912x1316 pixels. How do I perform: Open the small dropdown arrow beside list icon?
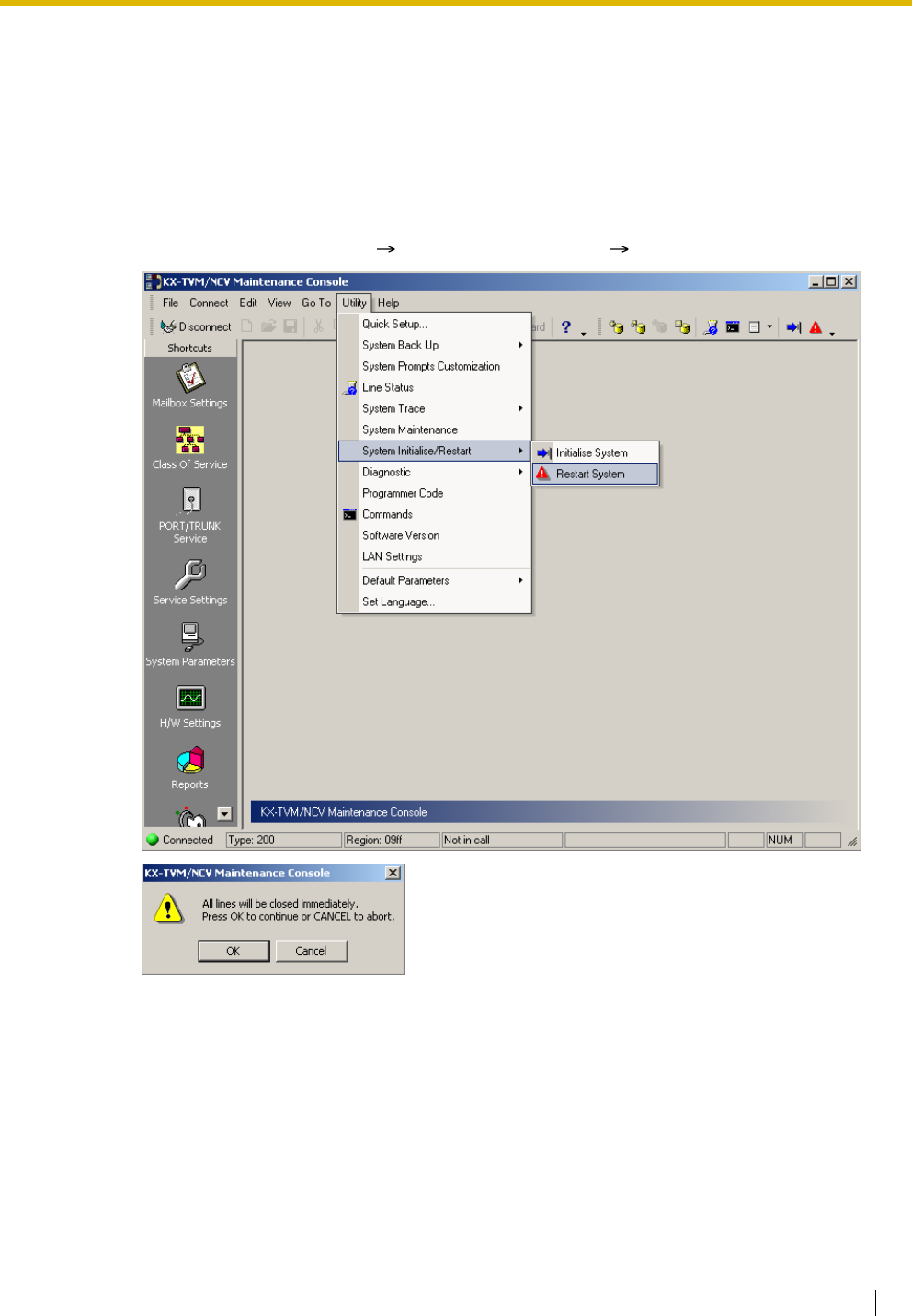(x=769, y=326)
